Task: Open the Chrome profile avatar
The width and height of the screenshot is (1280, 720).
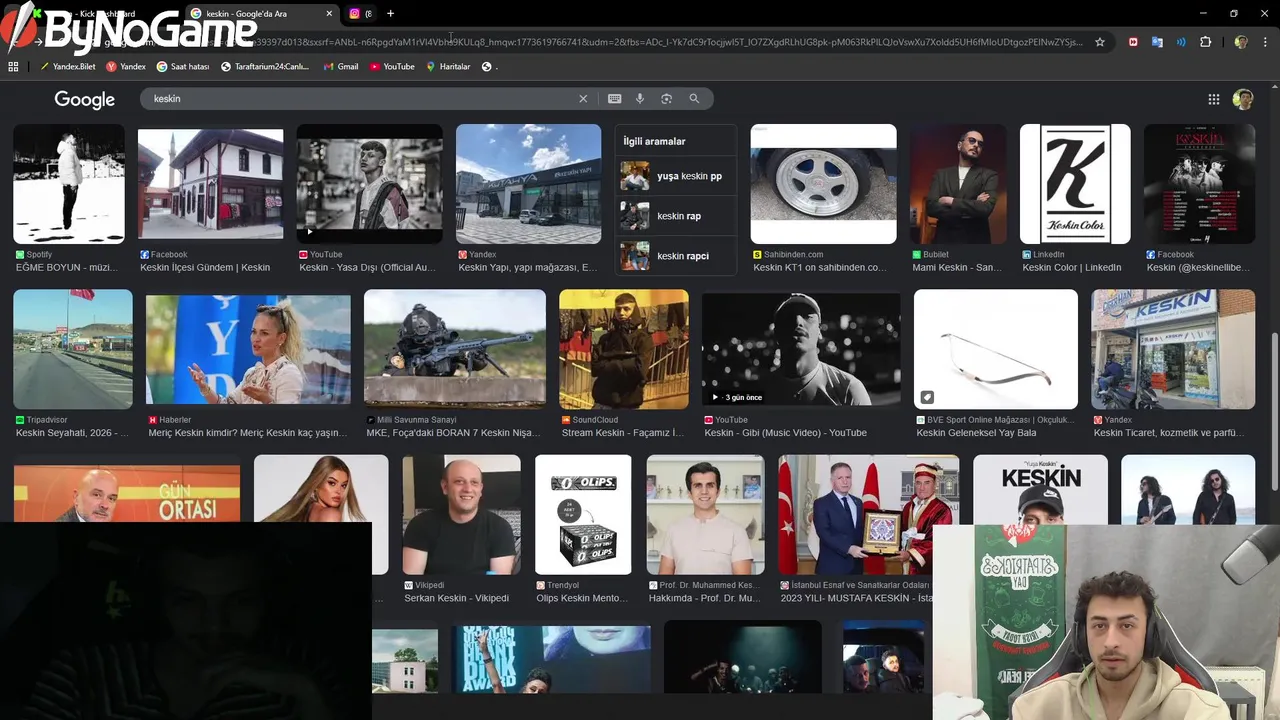Action: pyautogui.click(x=1241, y=42)
